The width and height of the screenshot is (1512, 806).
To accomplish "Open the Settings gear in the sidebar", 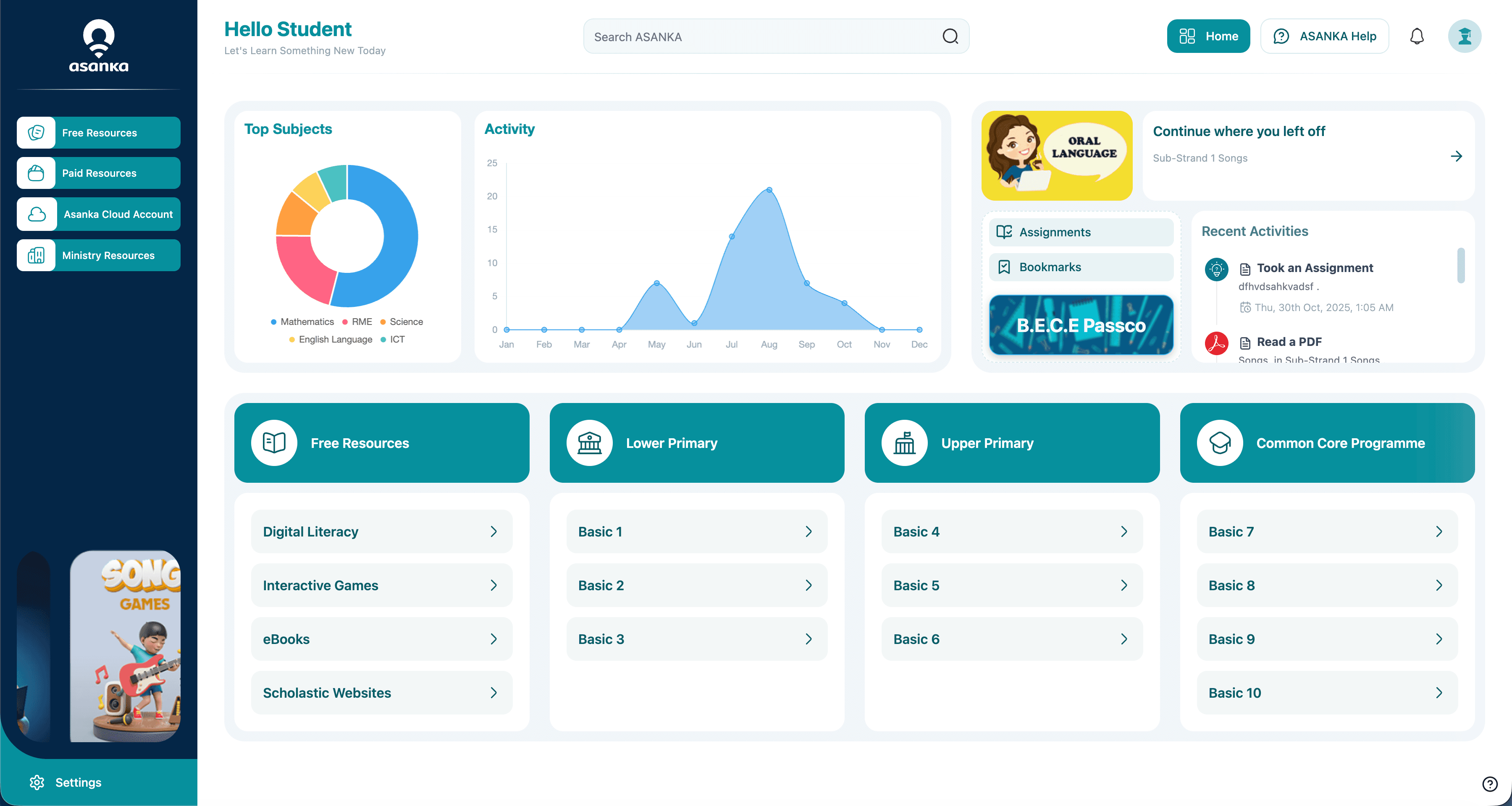I will 37,782.
